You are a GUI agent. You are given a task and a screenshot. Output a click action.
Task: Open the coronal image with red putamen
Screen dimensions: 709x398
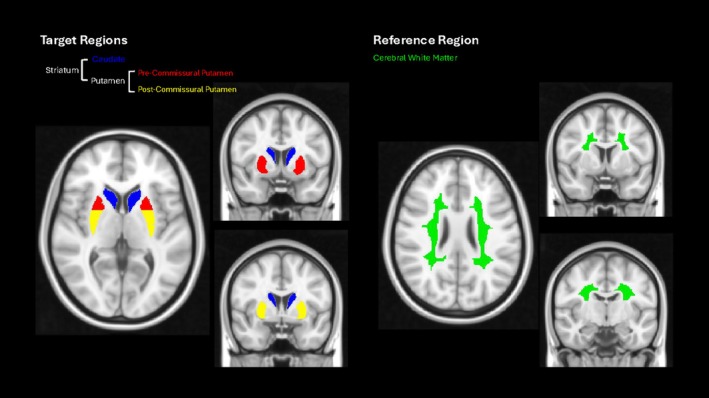(x=281, y=152)
